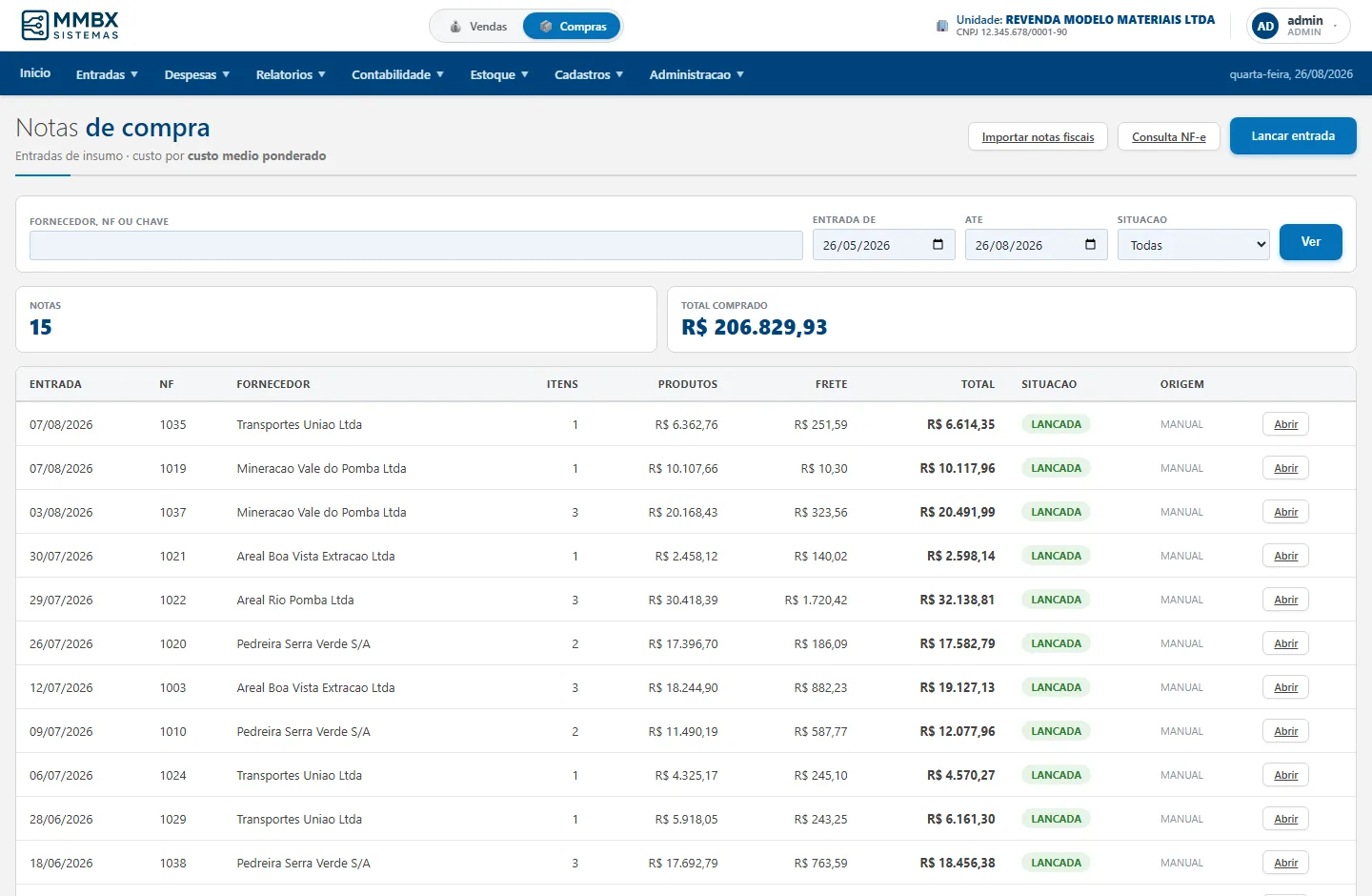
Task: Click produtos value R$ 17.692,79
Action: coord(683,863)
